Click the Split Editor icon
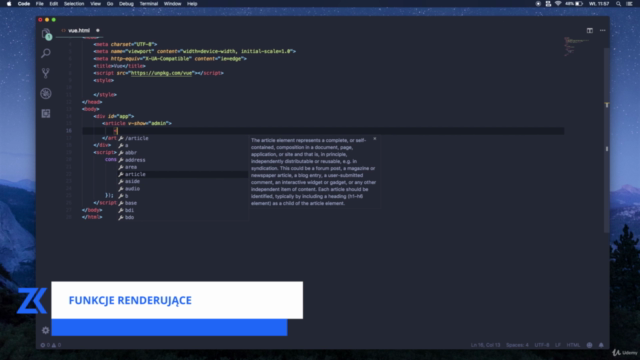Viewport: 640px width, 360px height. click(x=590, y=30)
